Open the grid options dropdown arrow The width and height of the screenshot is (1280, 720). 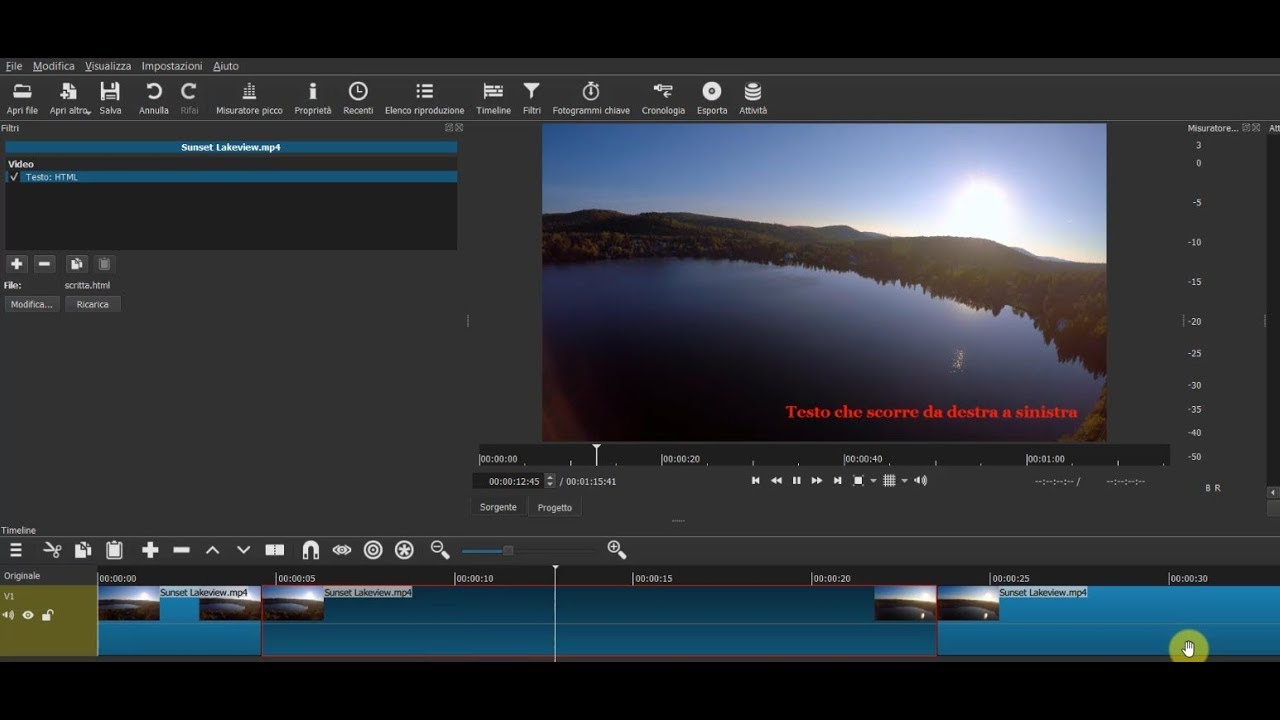tap(905, 481)
